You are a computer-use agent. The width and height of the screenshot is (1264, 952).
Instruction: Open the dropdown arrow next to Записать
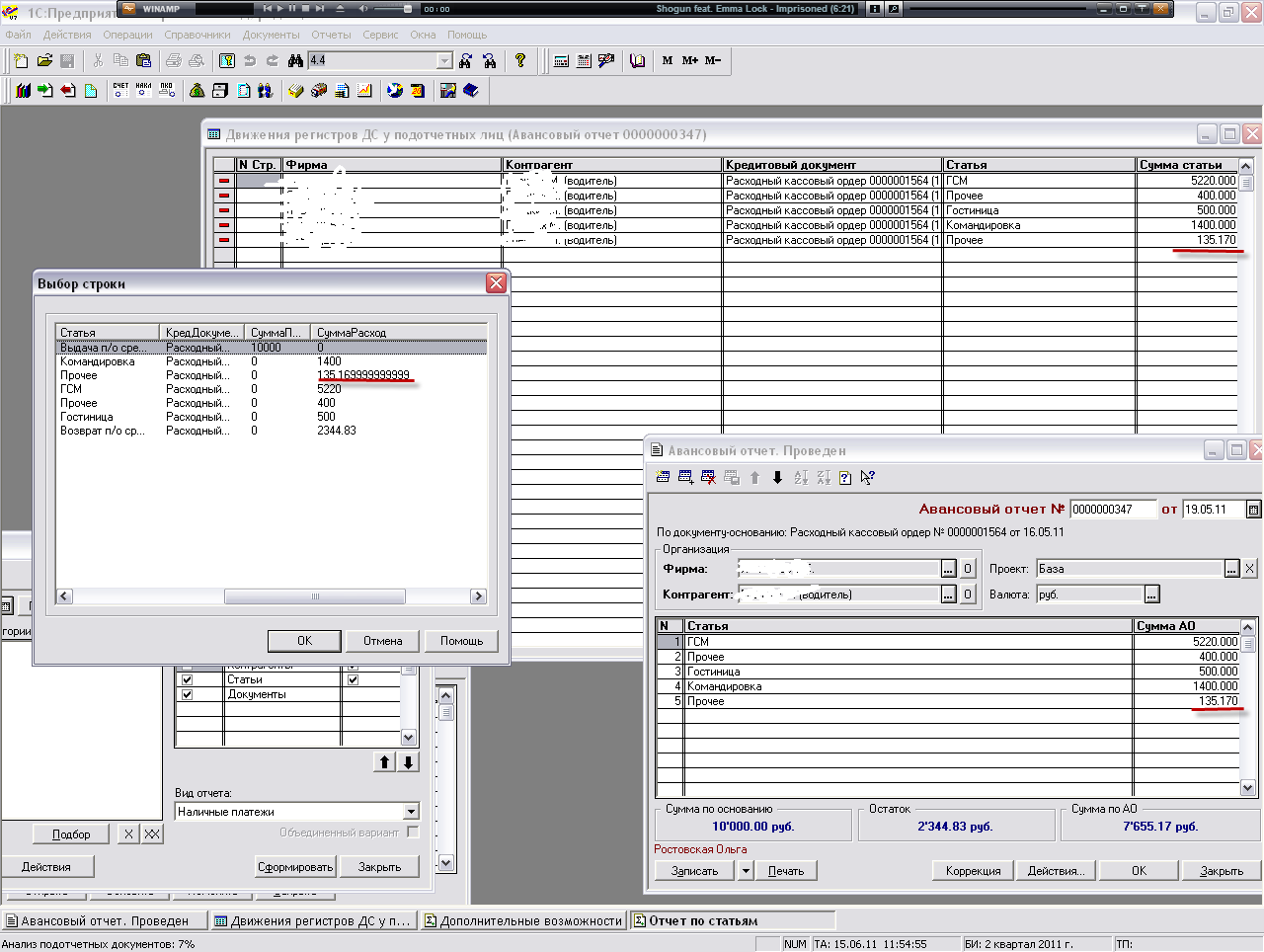746,871
